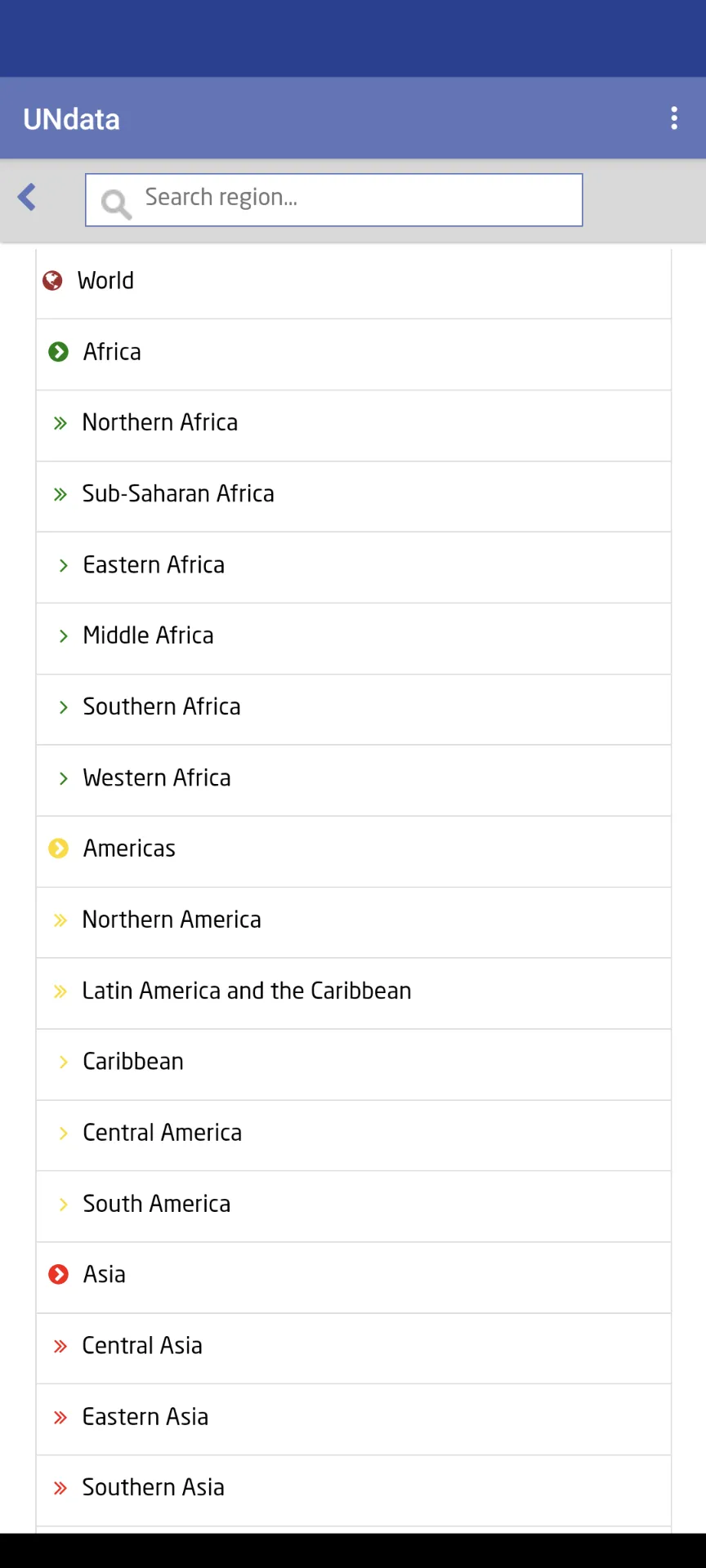Click the red circle icon beside Asia

[58, 1274]
